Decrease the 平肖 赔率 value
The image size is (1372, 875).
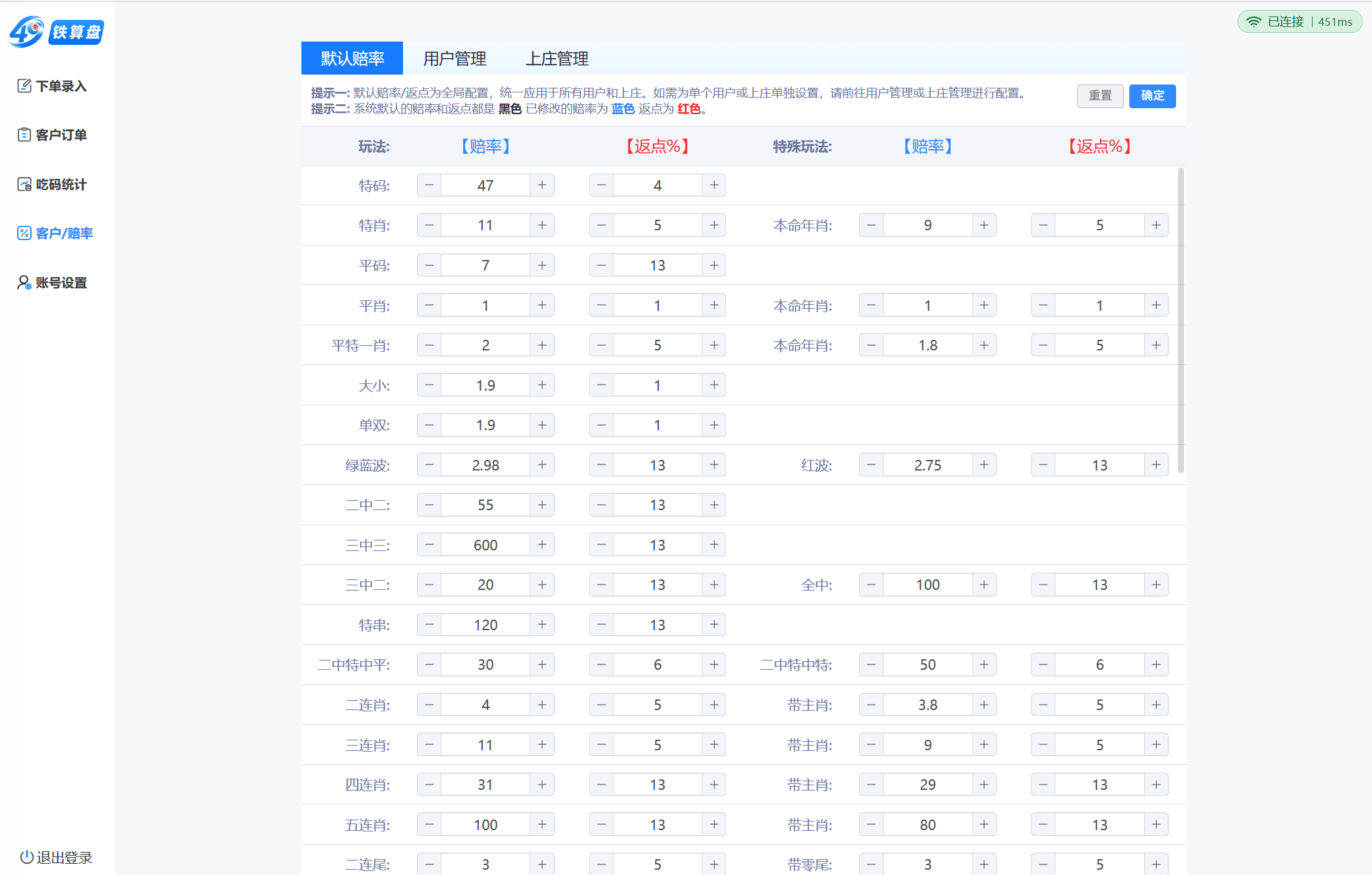429,306
